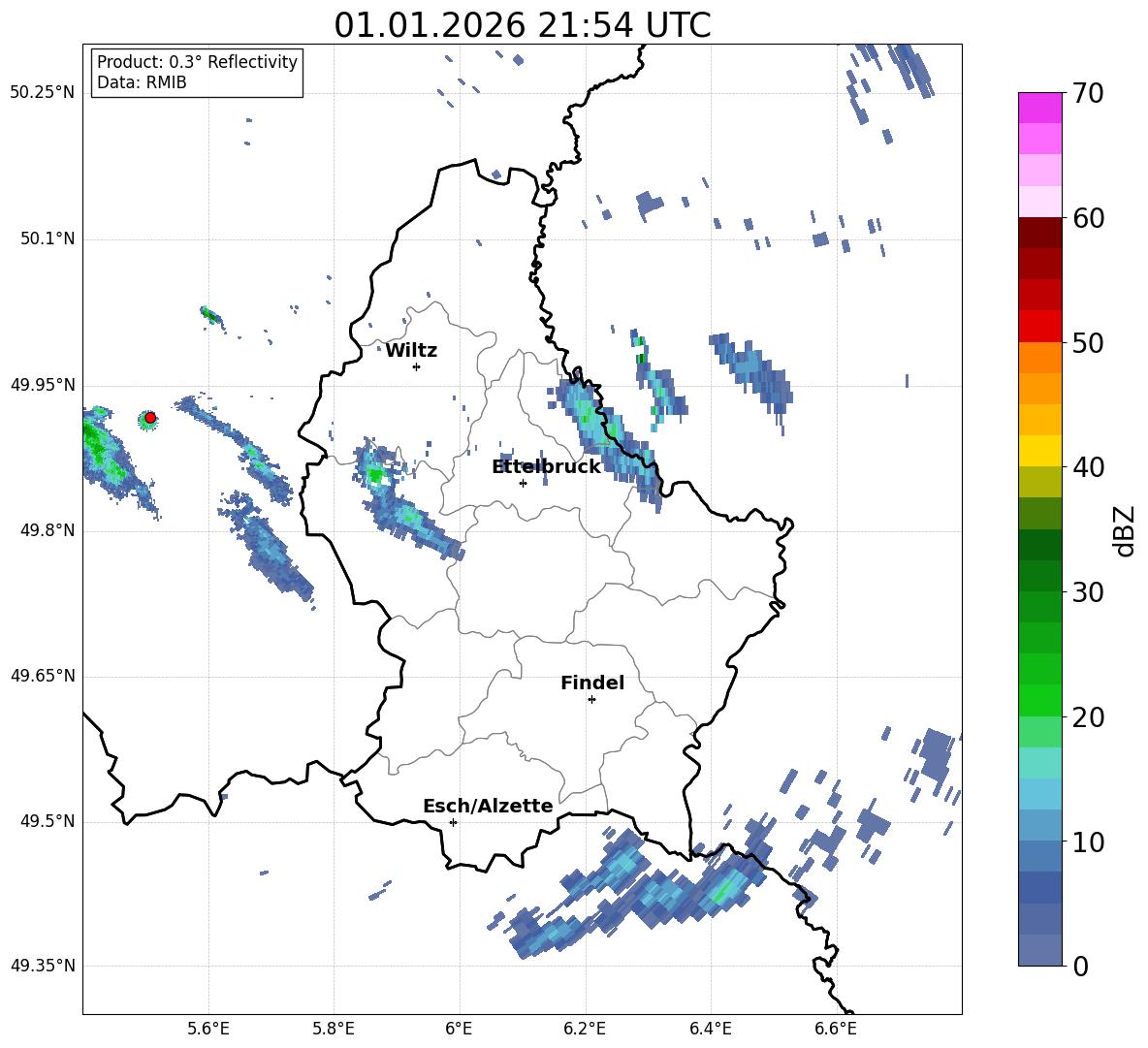
Task: Select the Findel city label
Action: coord(592,683)
